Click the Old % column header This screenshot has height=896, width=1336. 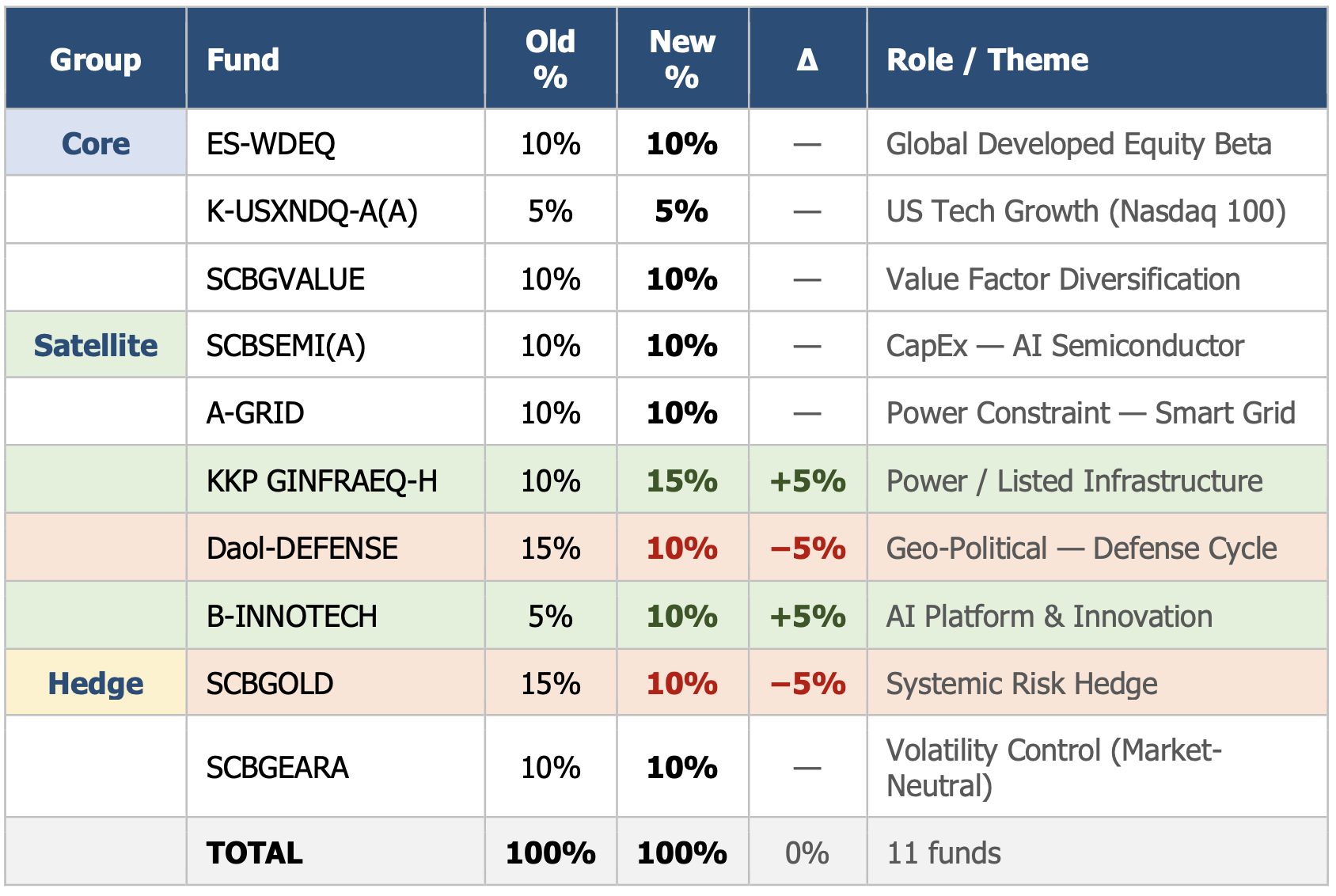[x=551, y=59]
